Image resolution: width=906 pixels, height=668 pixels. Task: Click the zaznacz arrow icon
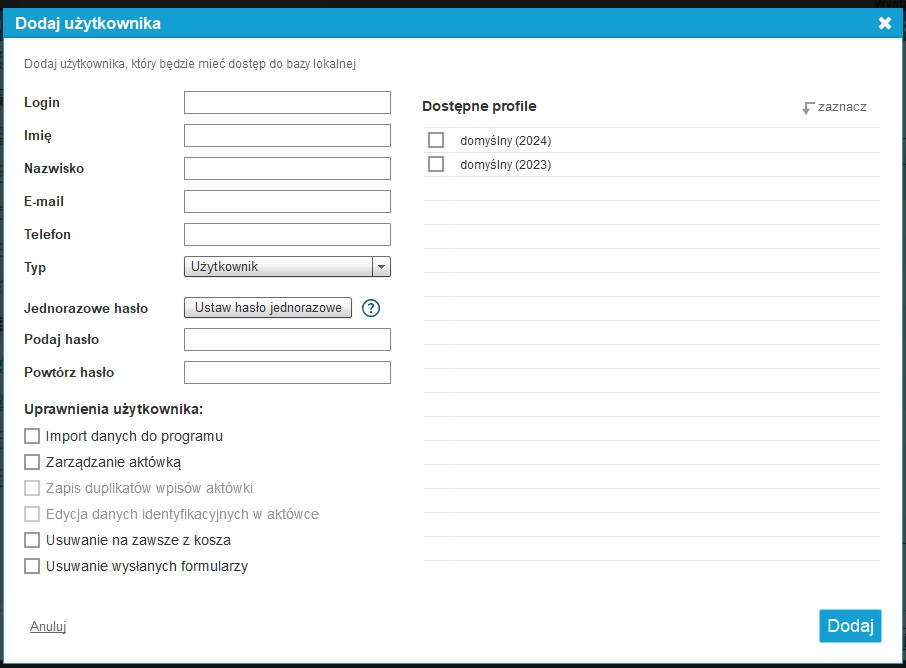tap(808, 107)
